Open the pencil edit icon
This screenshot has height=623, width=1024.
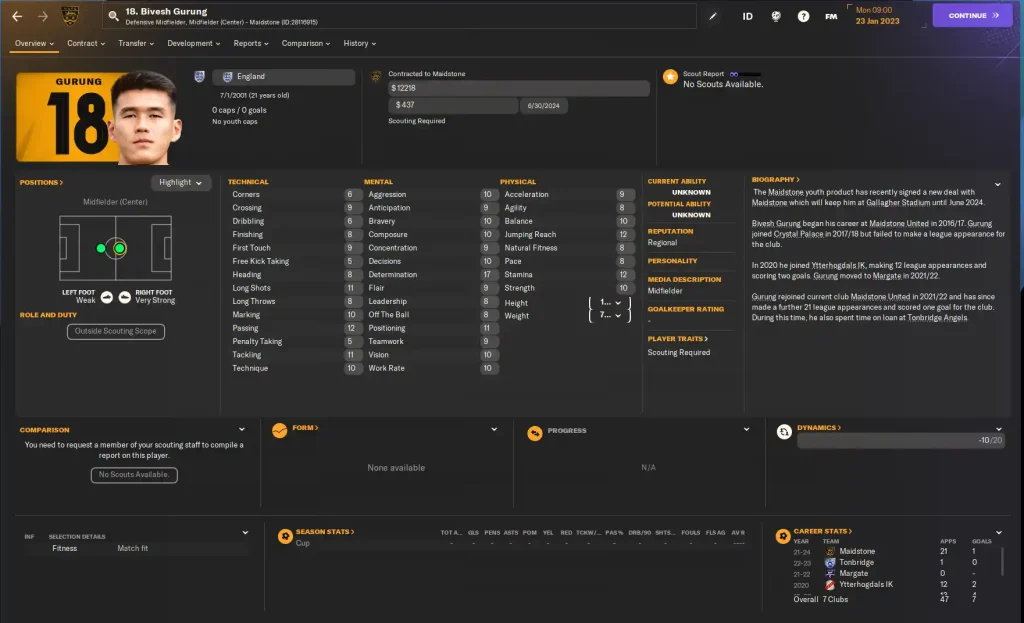[712, 16]
